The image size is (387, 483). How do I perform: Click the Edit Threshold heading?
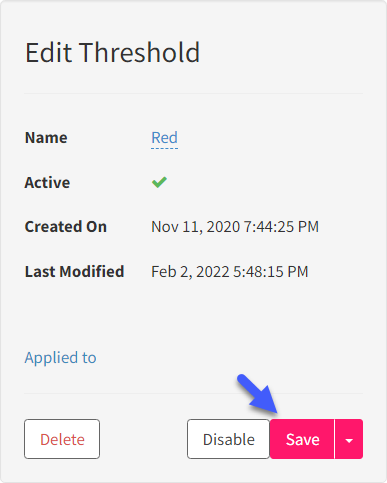point(113,52)
